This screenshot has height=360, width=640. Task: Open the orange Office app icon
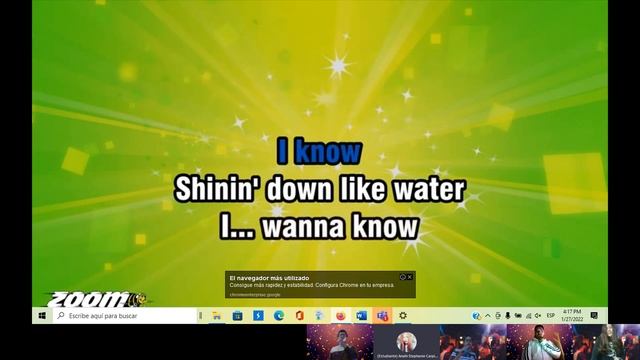coord(300,316)
